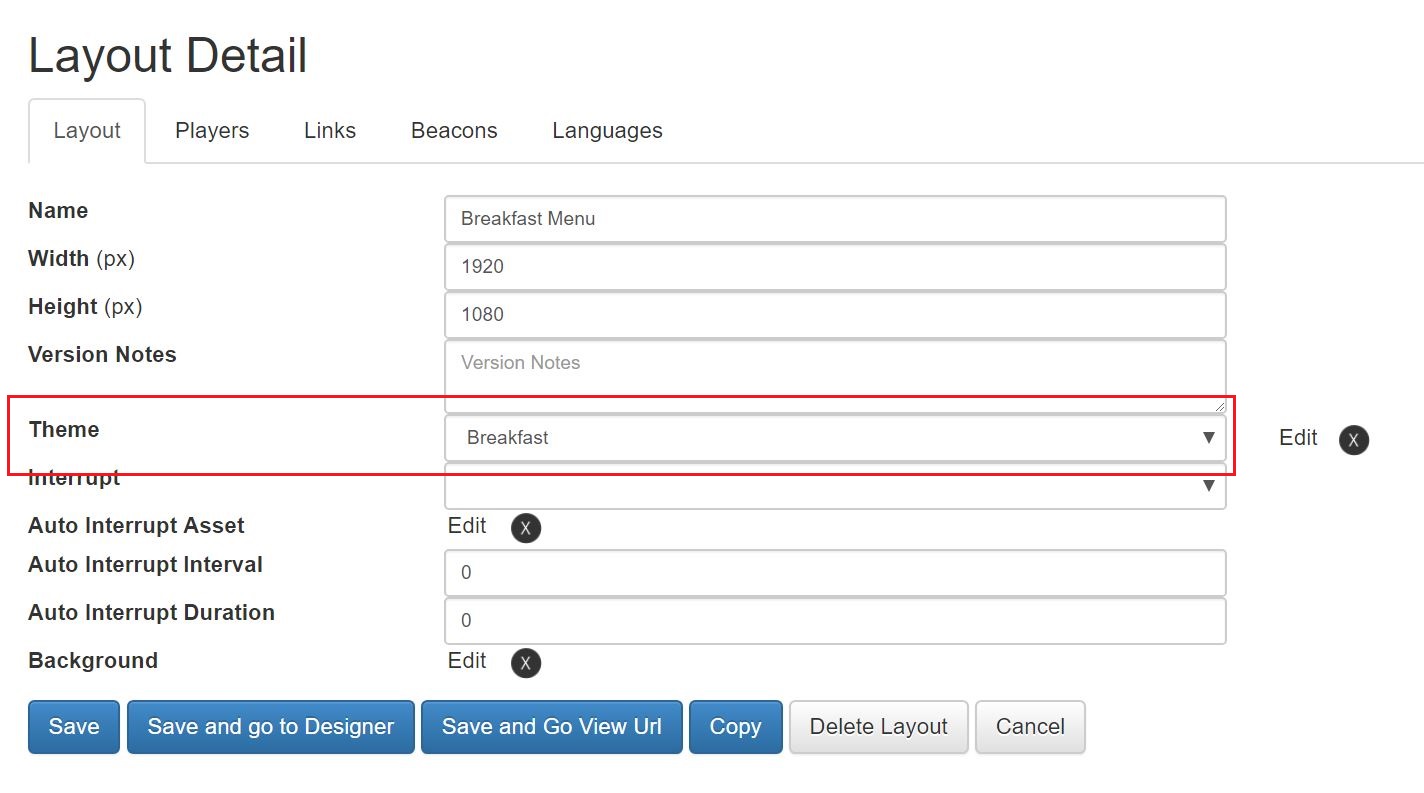Expand the Interrupt dropdown
Screen dimensions: 1424x793
pos(835,486)
